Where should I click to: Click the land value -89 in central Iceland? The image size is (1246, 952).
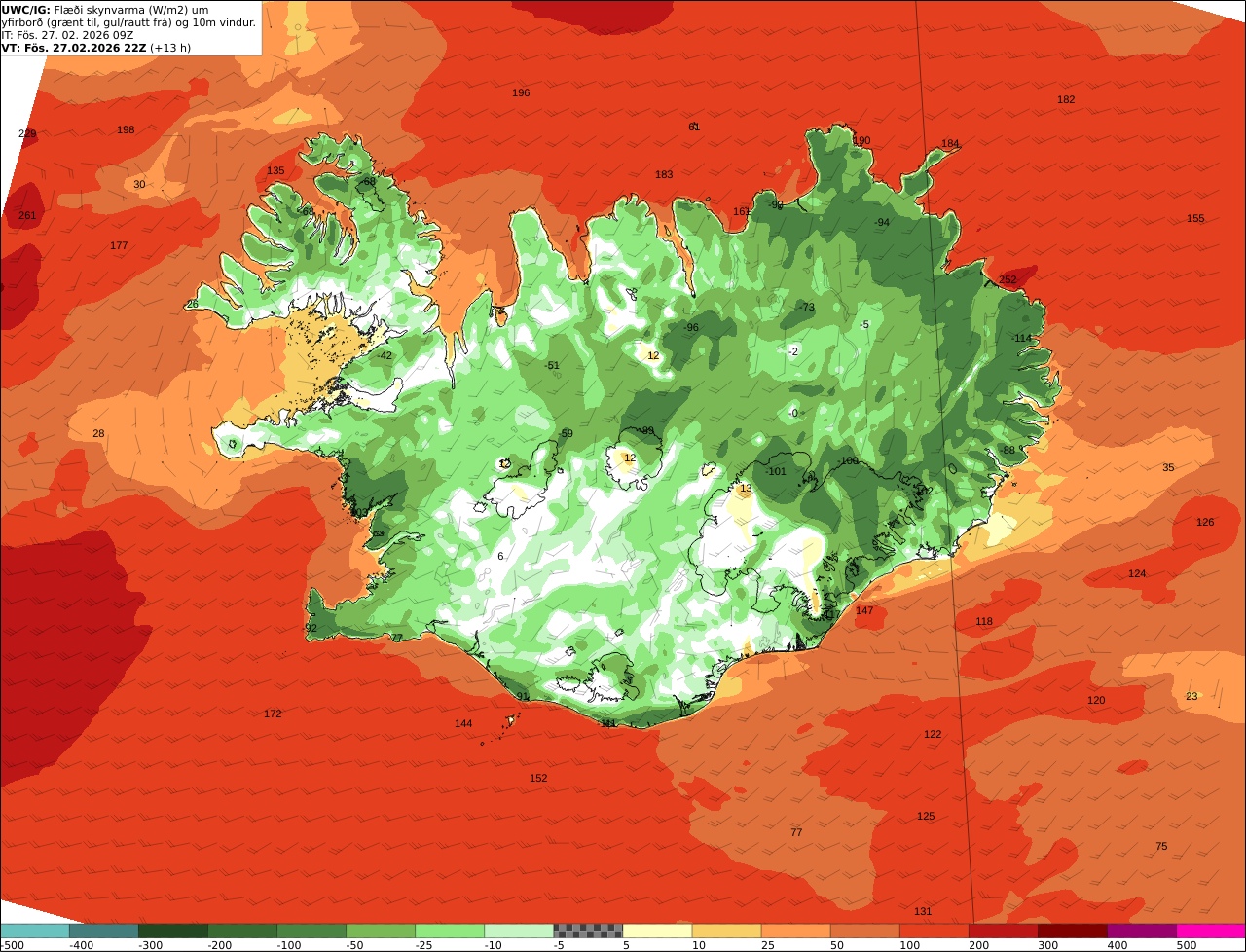pos(646,430)
